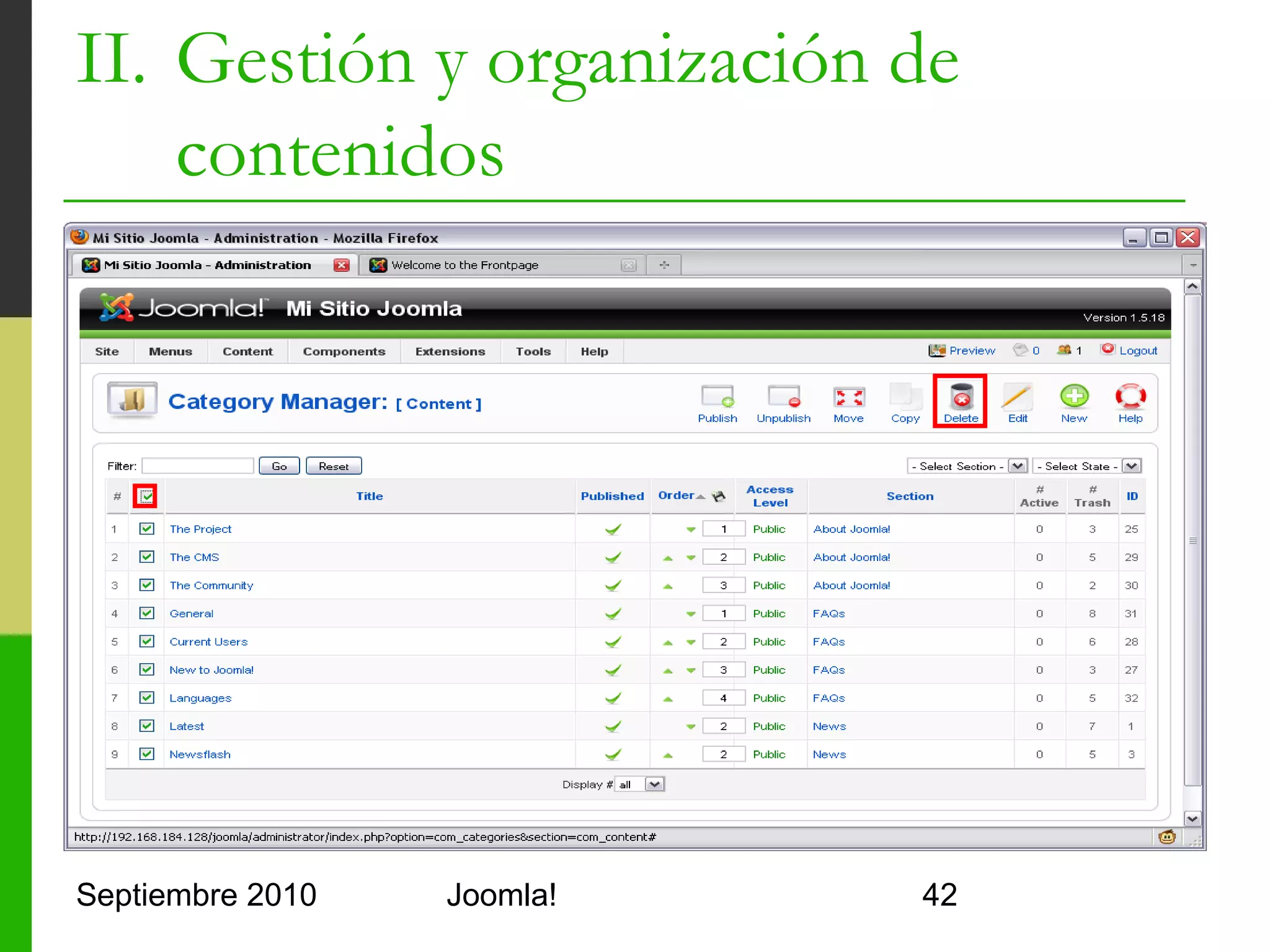Click the page scrollbar down arrow

pyautogui.click(x=1192, y=819)
